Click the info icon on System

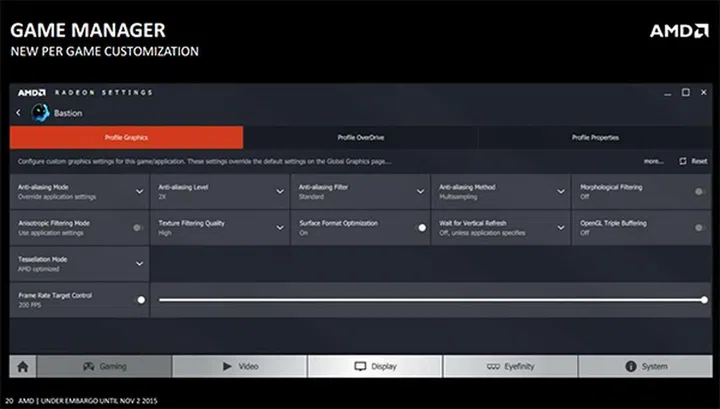(631, 366)
